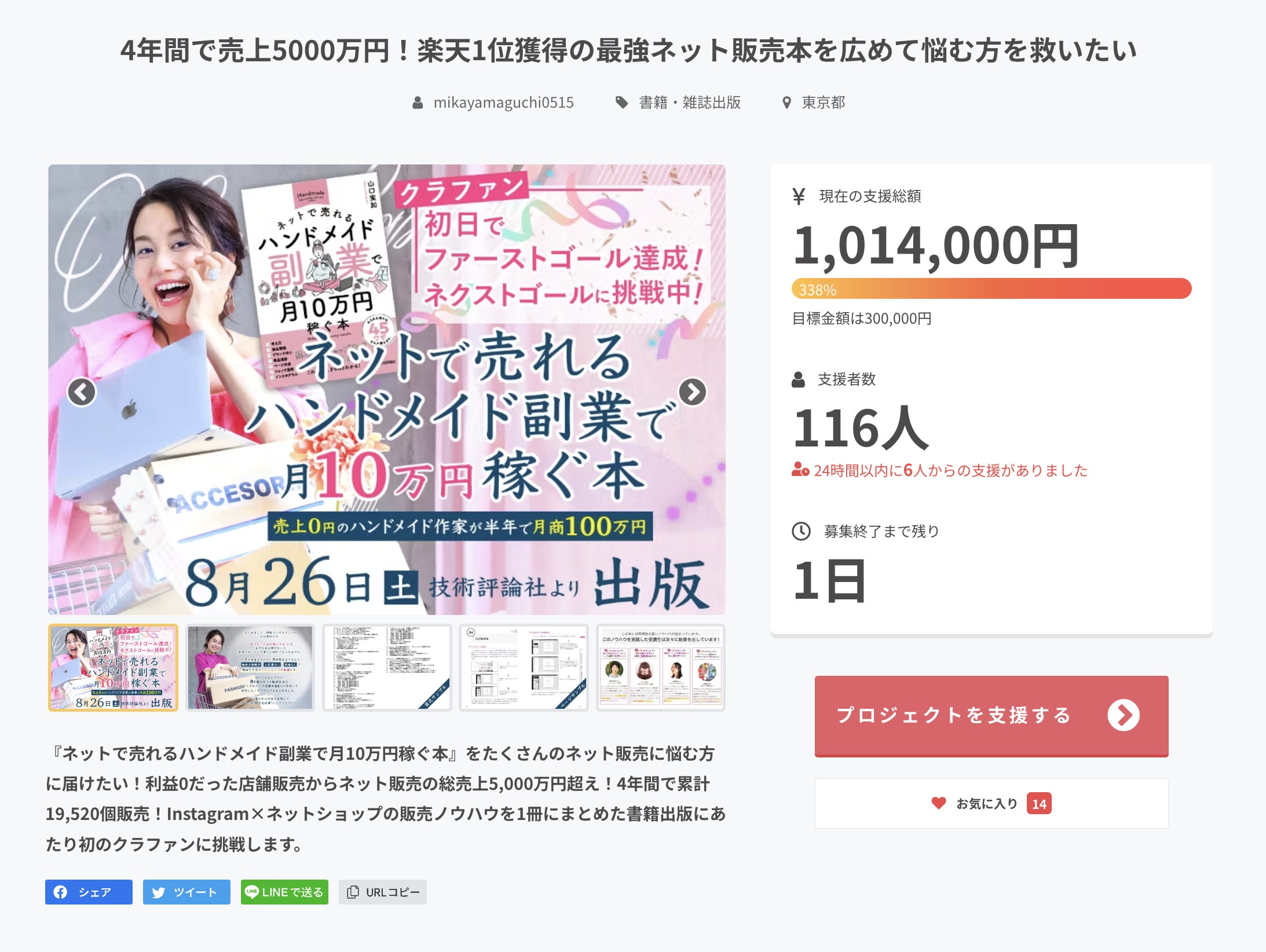Click プロジェクトを支援する button
Screen dimensions: 1266x952
pos(991,716)
